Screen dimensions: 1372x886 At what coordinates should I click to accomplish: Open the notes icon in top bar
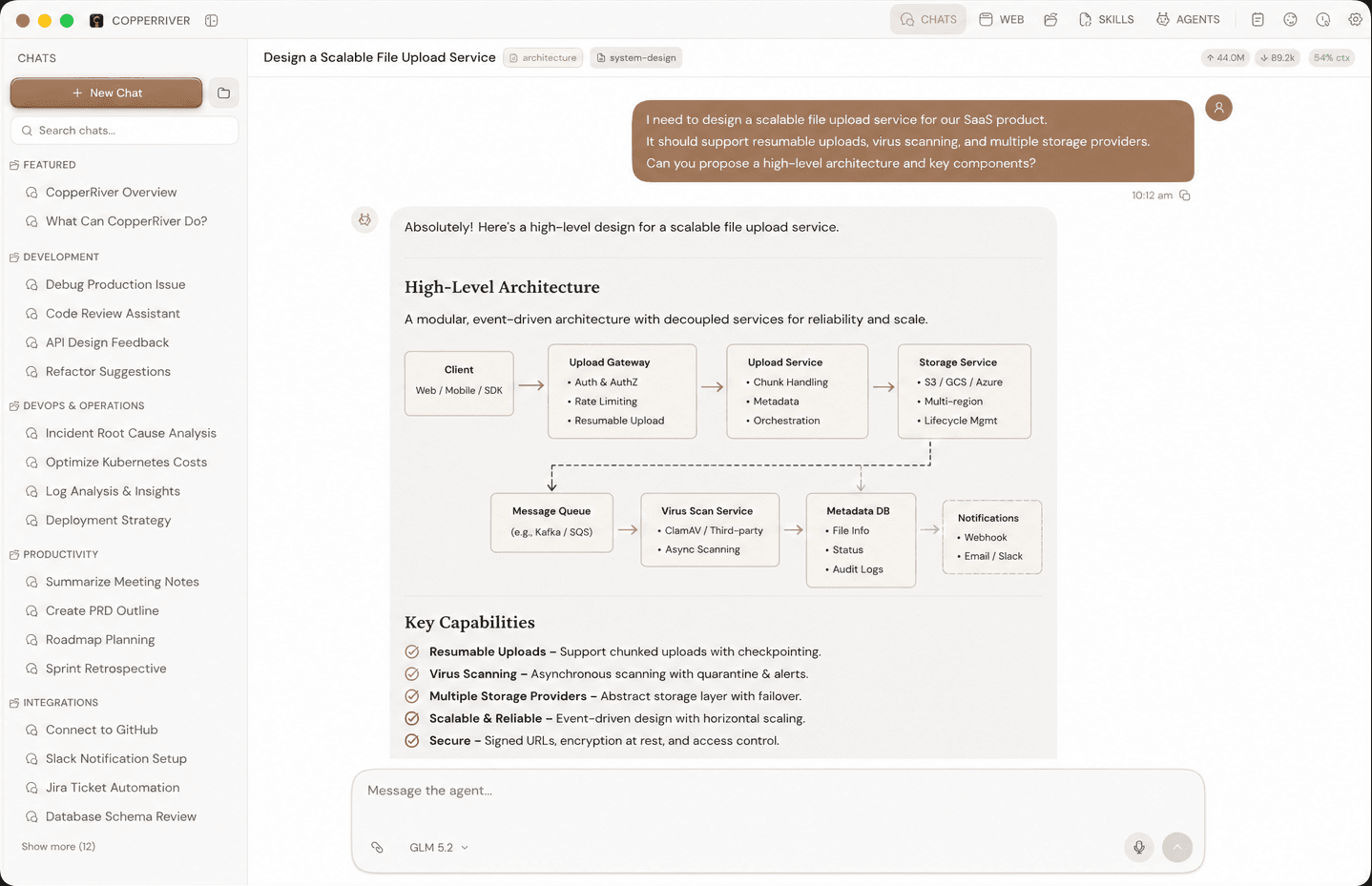[x=1258, y=19]
